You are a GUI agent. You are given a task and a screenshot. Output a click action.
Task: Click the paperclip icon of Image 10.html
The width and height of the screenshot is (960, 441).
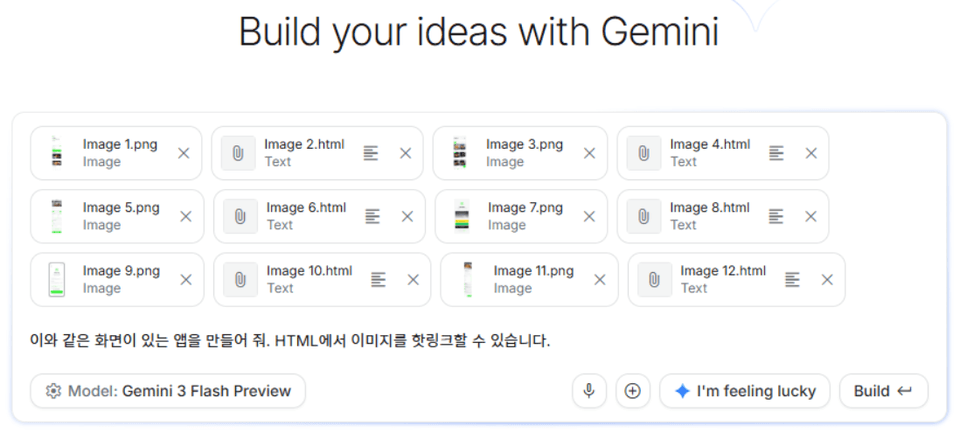pyautogui.click(x=240, y=280)
